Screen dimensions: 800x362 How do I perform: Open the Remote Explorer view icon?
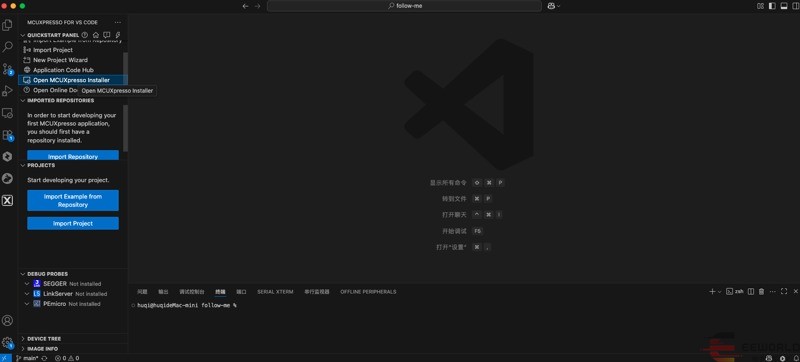click(7, 113)
